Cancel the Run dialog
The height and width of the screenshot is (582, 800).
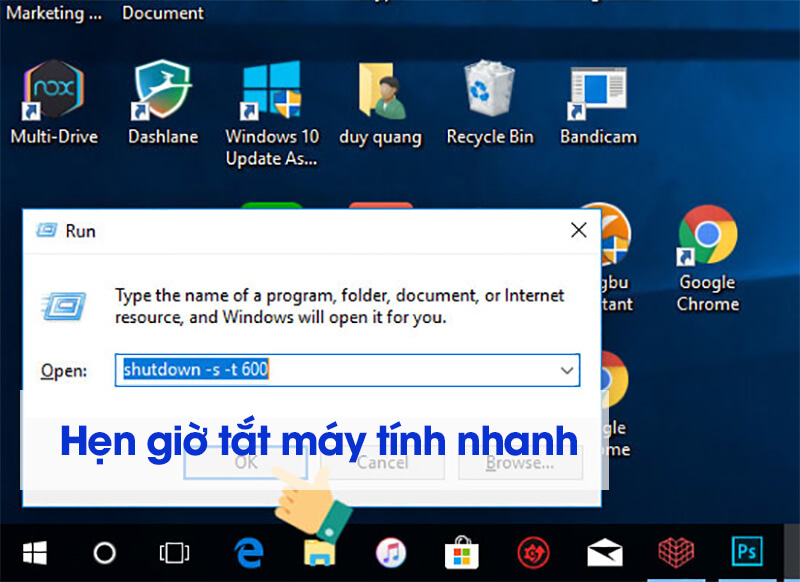382,462
